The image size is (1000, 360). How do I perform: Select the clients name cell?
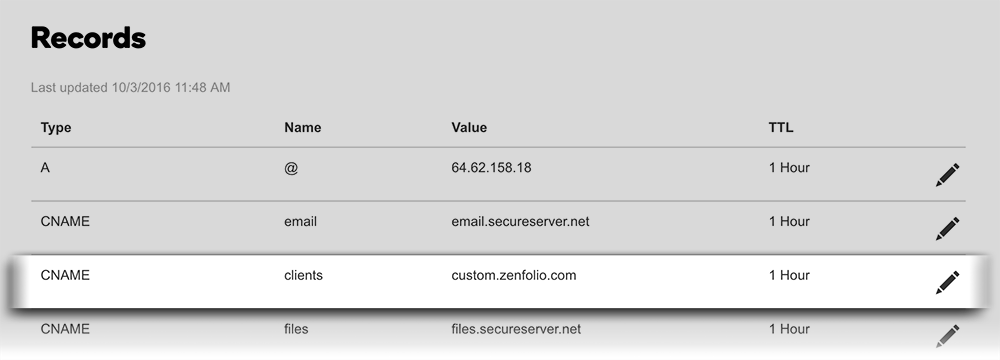point(303,276)
